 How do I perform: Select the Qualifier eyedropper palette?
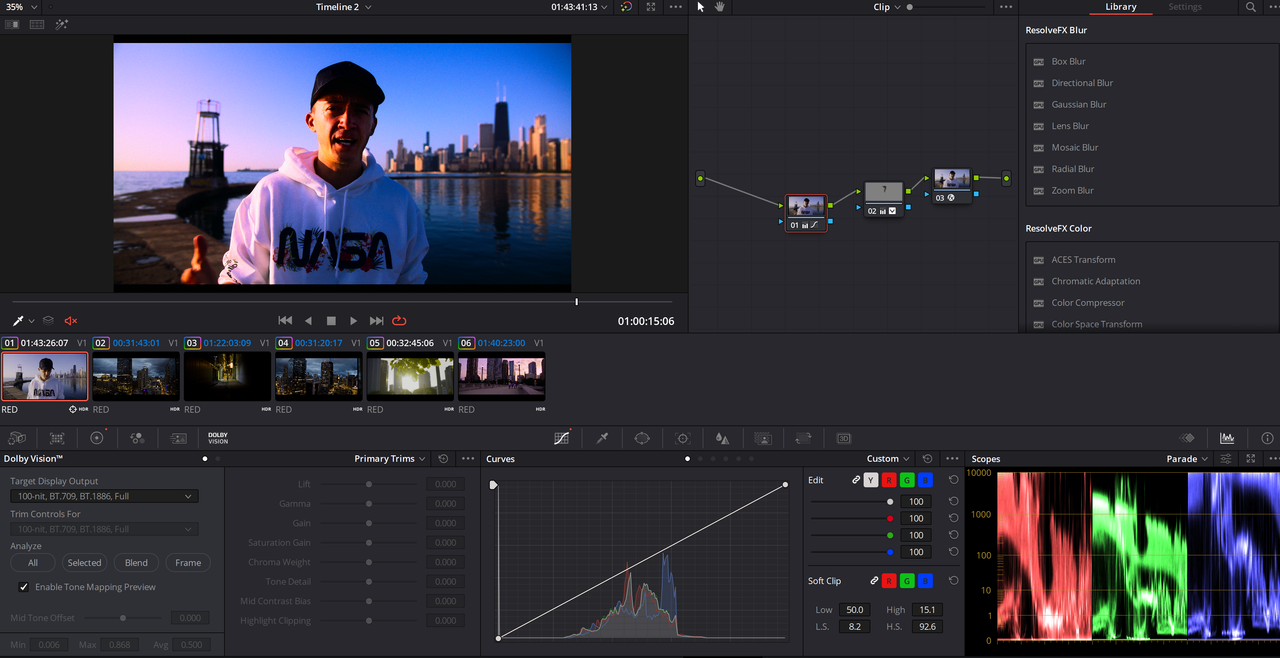point(602,438)
